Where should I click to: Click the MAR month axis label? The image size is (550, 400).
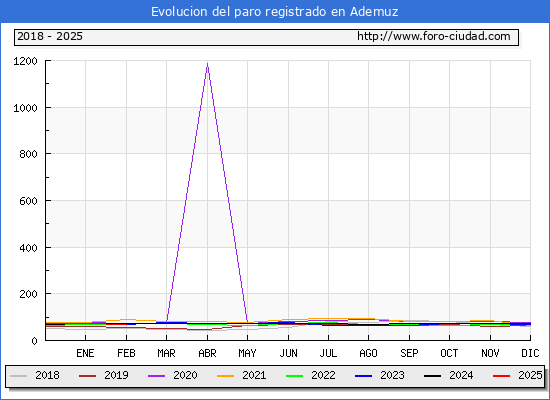(166, 353)
